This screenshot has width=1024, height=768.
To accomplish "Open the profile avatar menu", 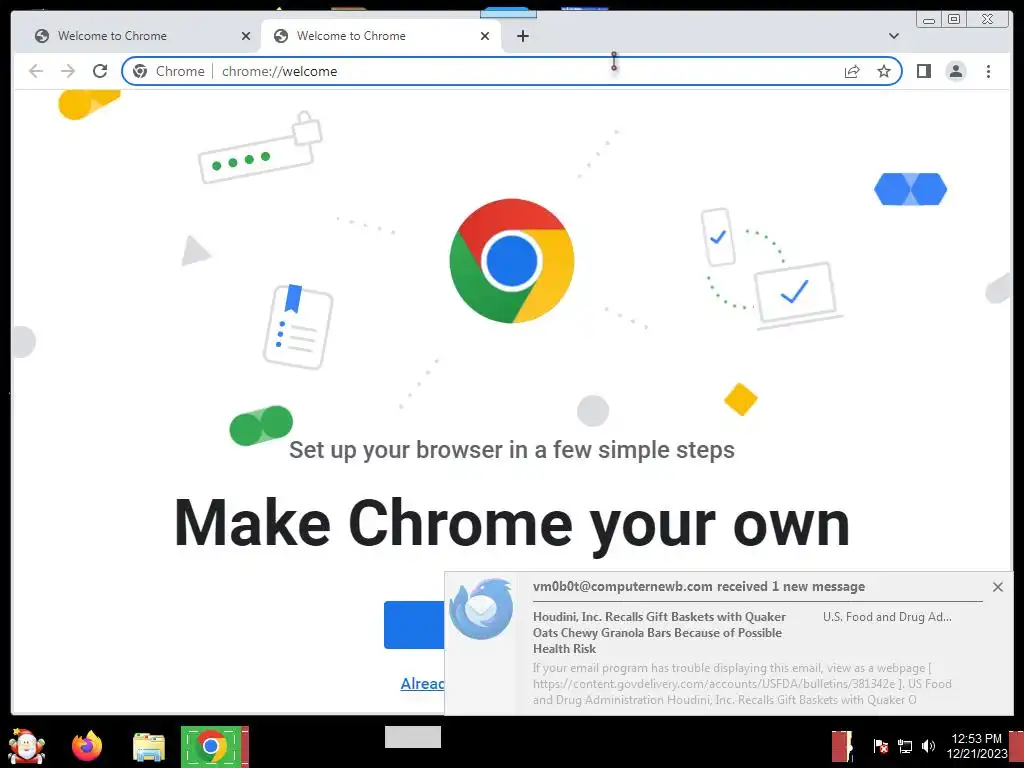I will point(955,71).
